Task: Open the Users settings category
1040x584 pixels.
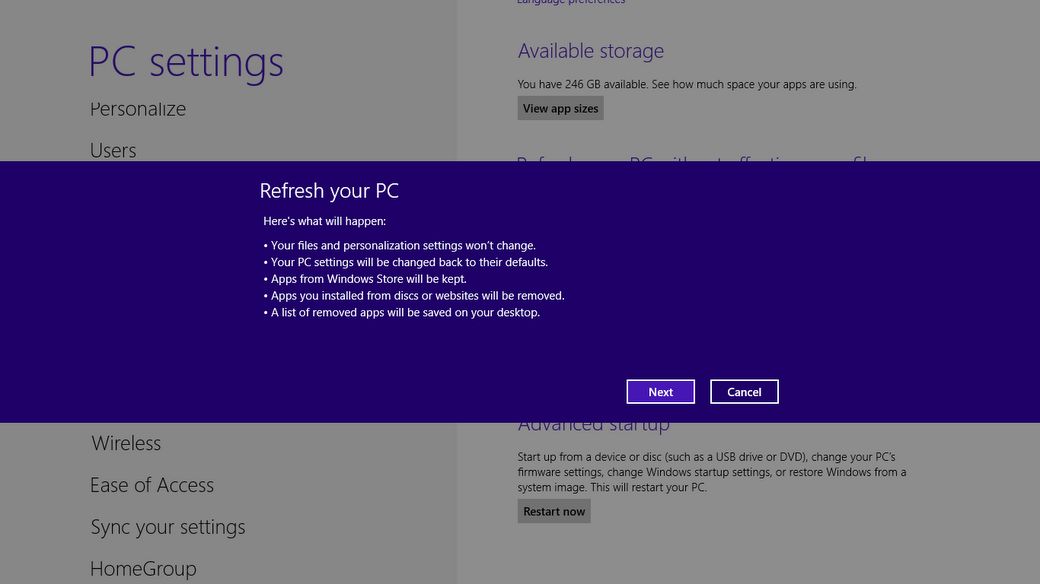Action: point(113,151)
